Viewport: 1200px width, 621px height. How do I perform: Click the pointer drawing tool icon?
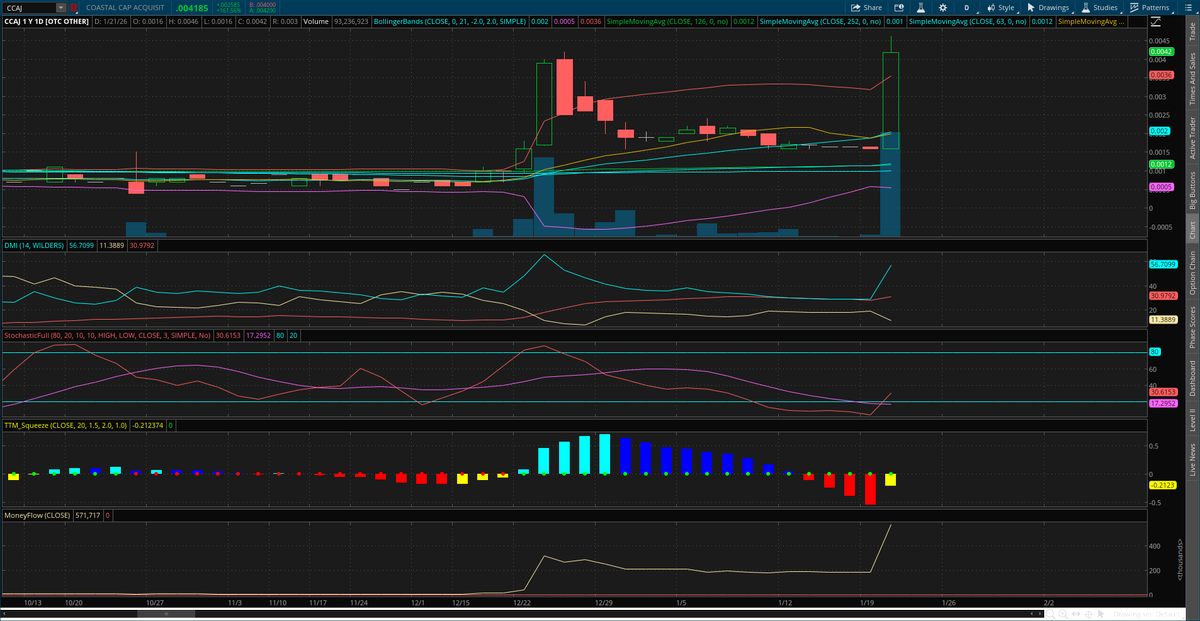1100,614
